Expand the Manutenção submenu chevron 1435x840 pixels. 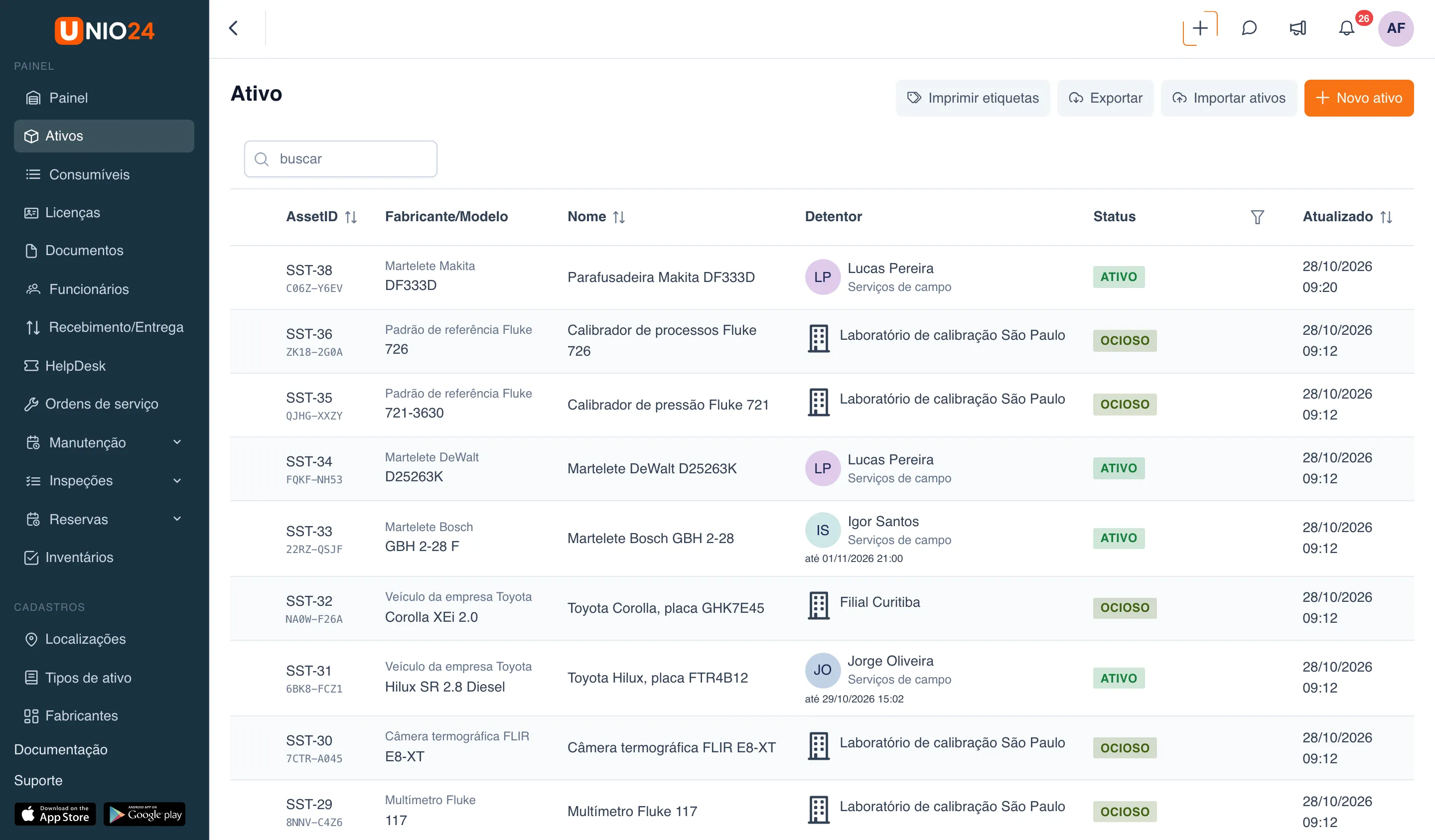point(177,442)
